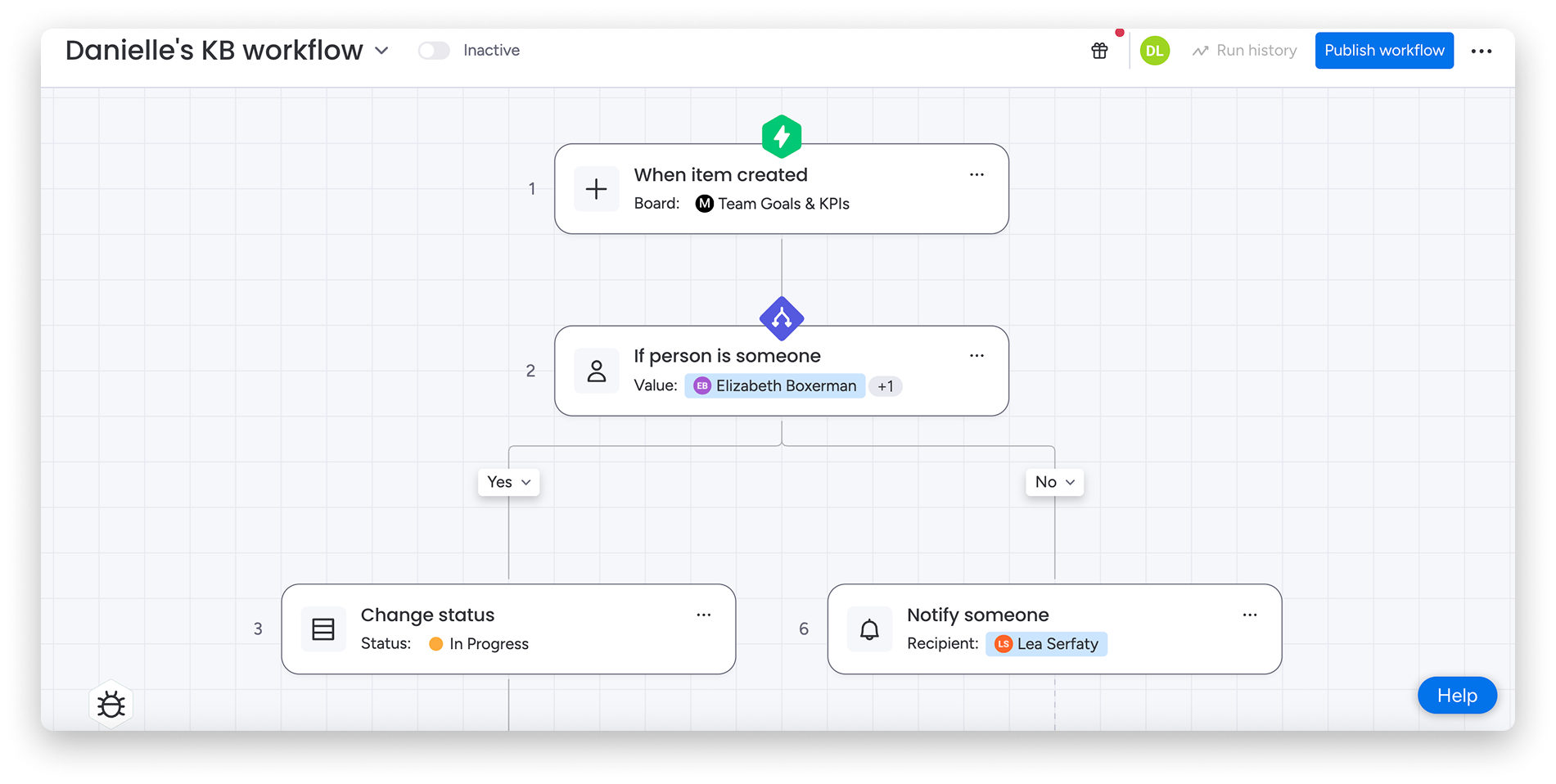Open the bug report icon
The width and height of the screenshot is (1556, 784).
point(111,704)
